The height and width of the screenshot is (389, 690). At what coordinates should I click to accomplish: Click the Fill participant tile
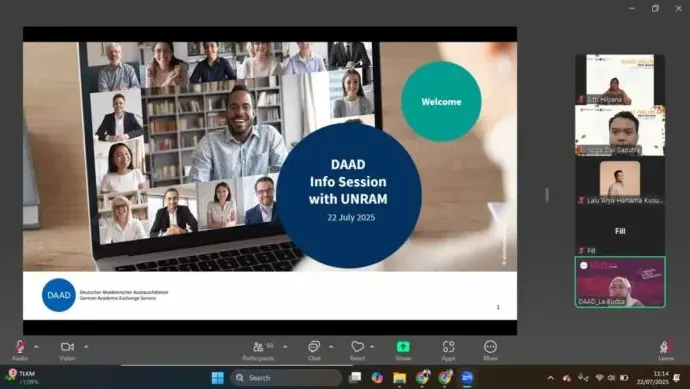click(620, 231)
